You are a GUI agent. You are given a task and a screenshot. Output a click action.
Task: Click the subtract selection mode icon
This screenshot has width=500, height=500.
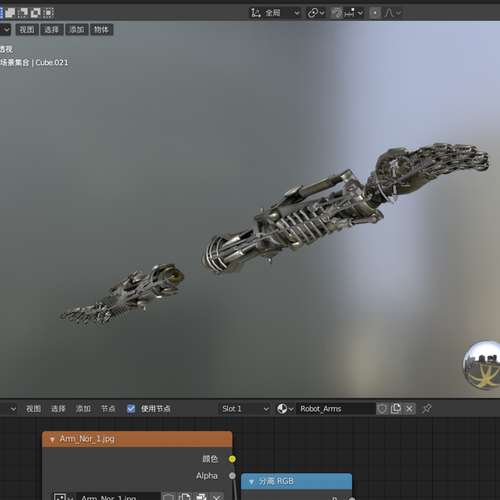pyautogui.click(x=22, y=13)
